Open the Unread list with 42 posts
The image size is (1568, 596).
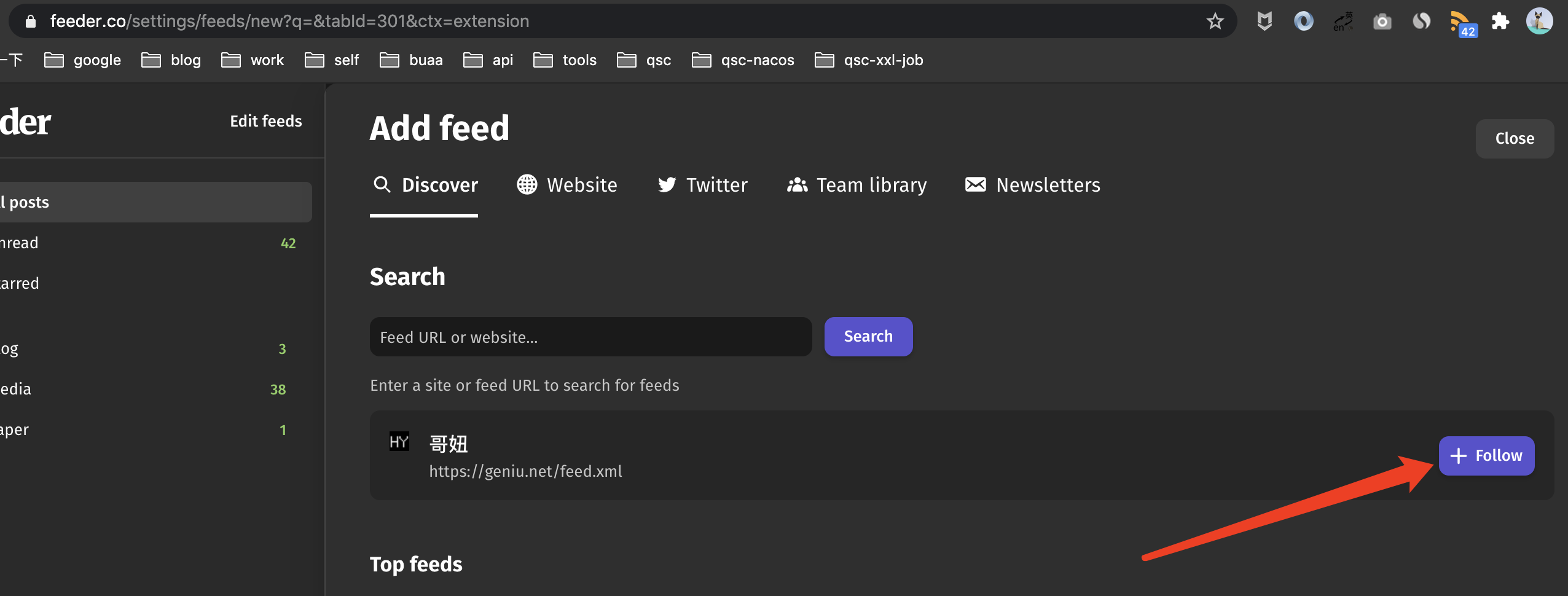[x=156, y=243]
